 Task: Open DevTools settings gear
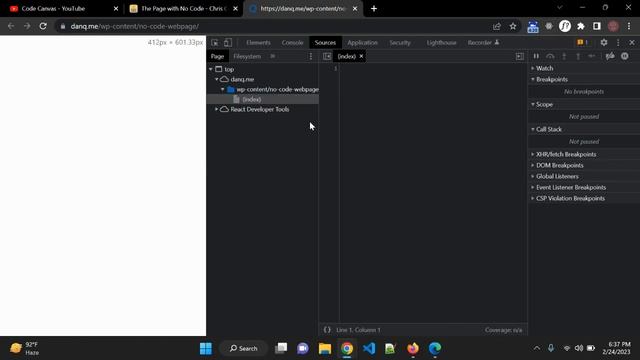tap(604, 42)
